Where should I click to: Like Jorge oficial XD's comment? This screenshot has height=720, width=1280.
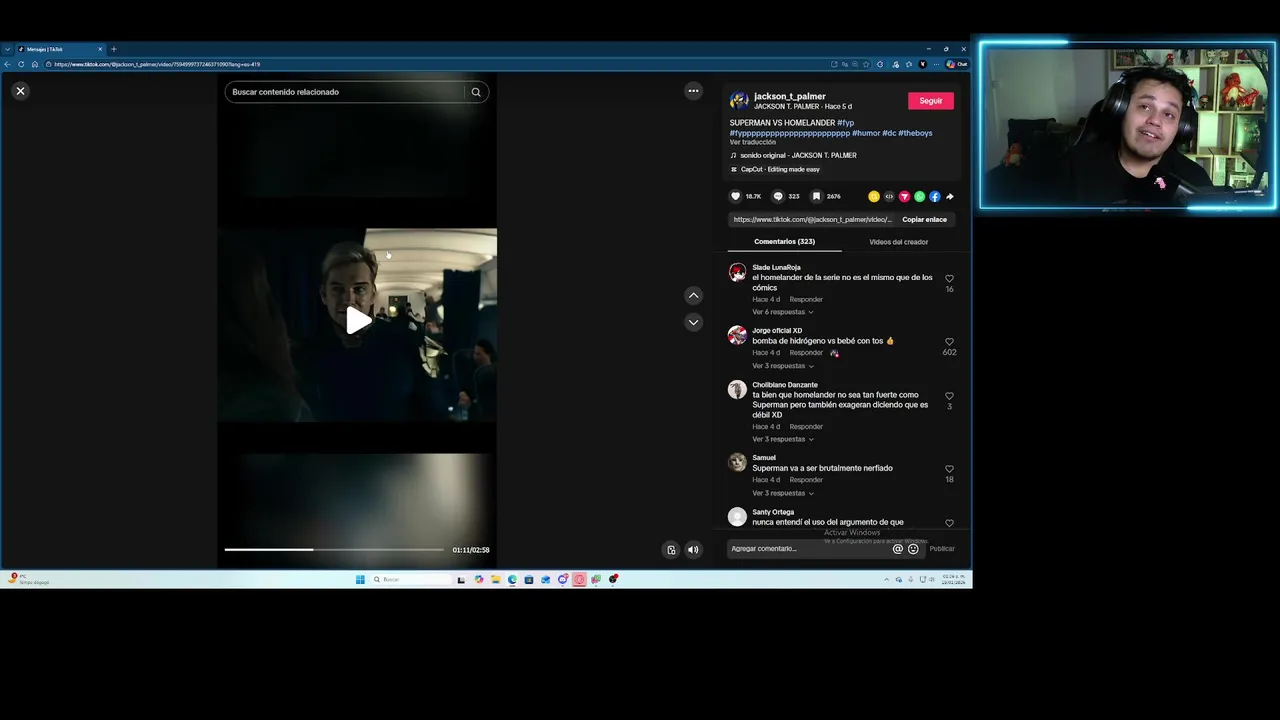949,341
